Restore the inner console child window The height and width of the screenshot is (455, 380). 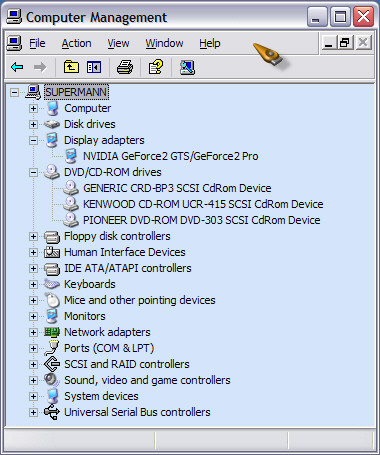pyautogui.click(x=345, y=43)
